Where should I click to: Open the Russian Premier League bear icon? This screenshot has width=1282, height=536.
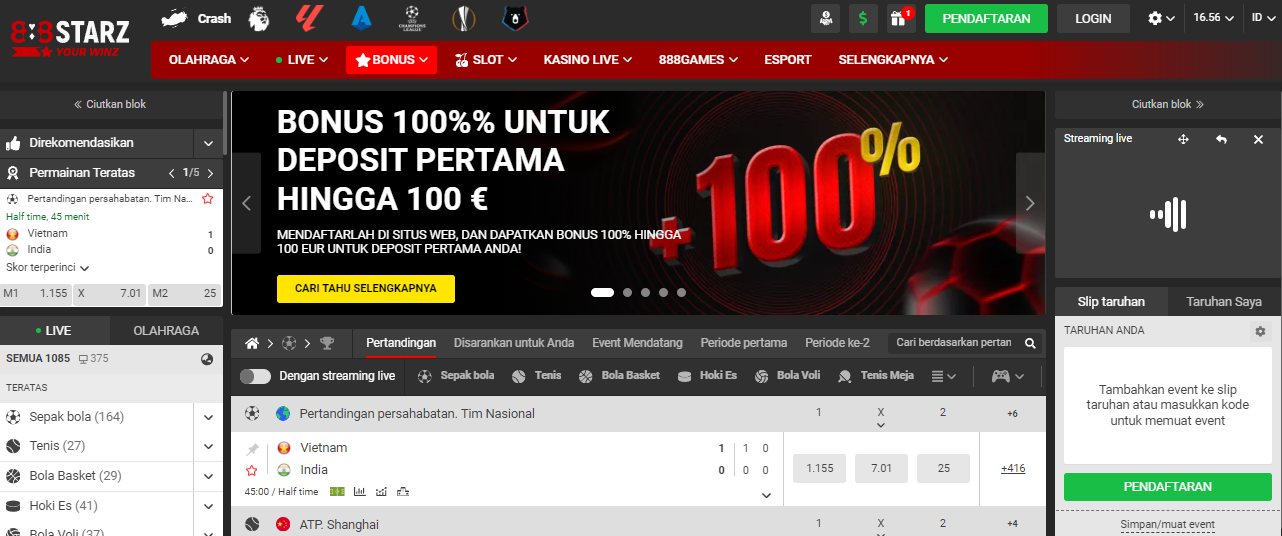[515, 17]
